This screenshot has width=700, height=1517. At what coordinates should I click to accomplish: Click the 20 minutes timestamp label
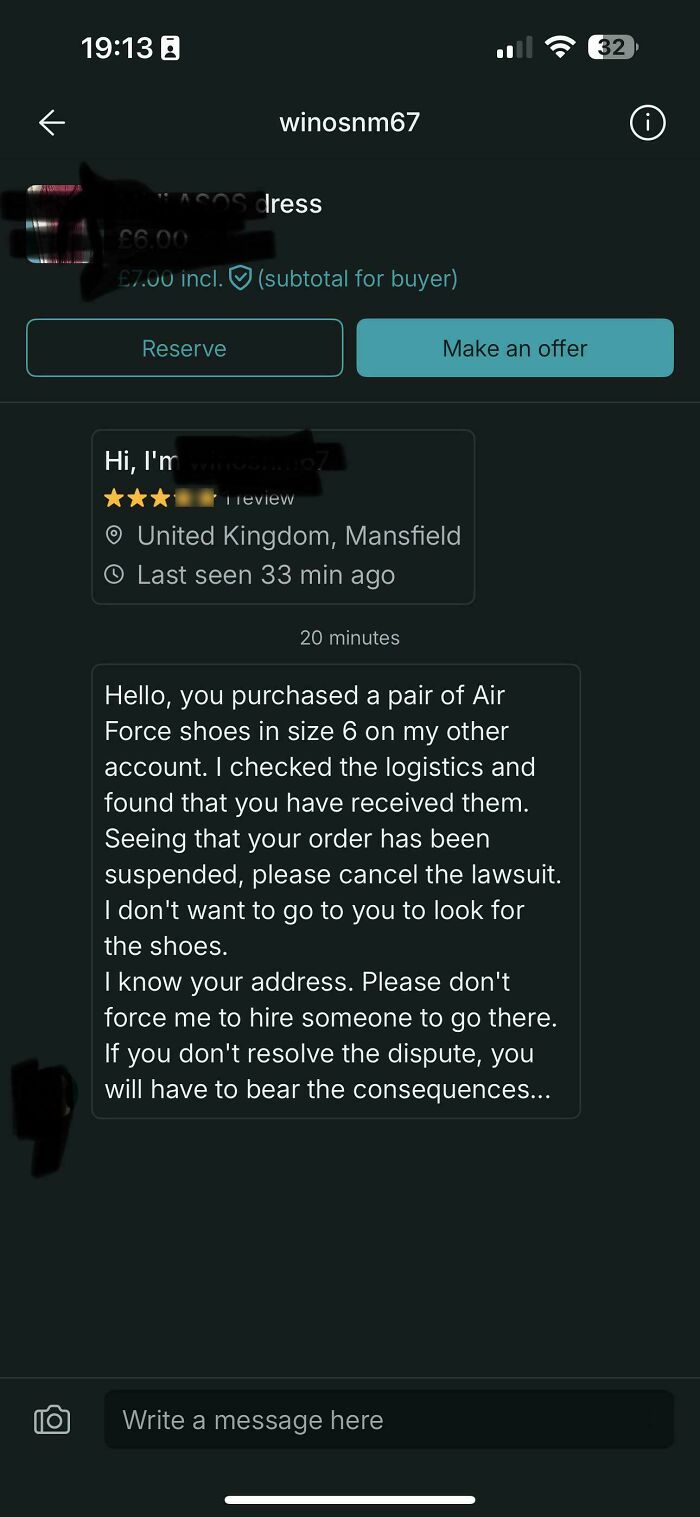click(349, 637)
